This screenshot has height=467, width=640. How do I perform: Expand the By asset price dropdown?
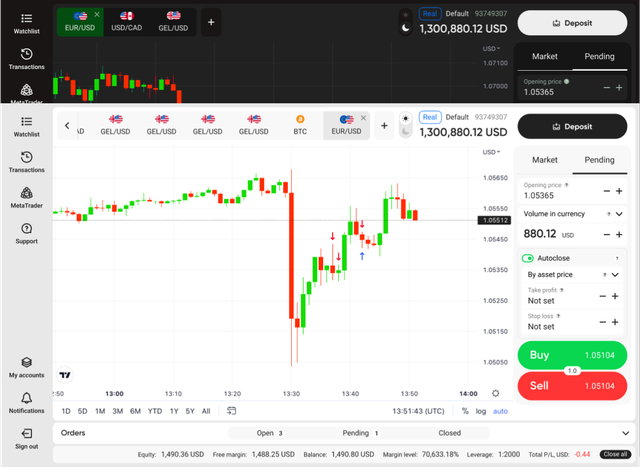pyautogui.click(x=615, y=275)
